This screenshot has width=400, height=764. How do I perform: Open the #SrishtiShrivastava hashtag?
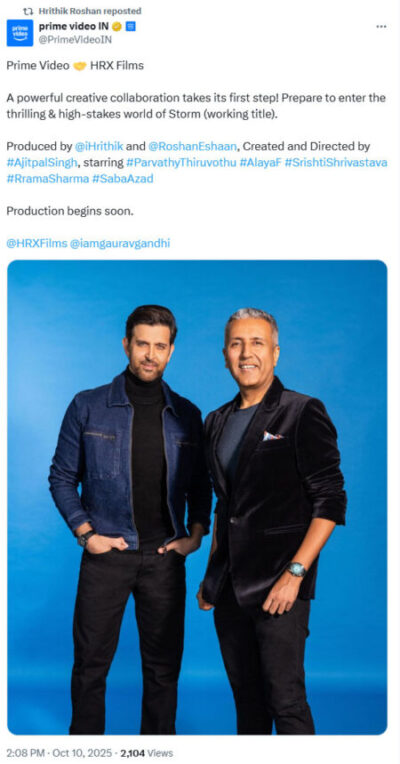pos(336,162)
